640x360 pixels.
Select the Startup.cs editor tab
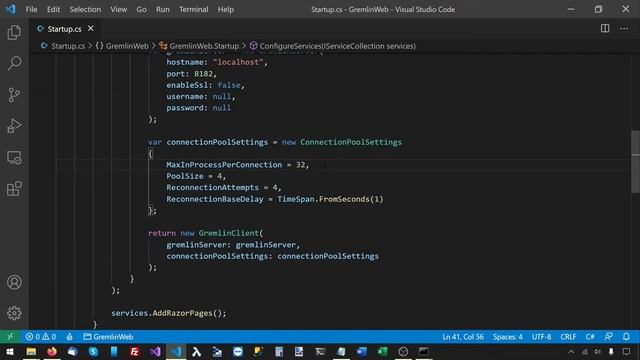tap(64, 29)
